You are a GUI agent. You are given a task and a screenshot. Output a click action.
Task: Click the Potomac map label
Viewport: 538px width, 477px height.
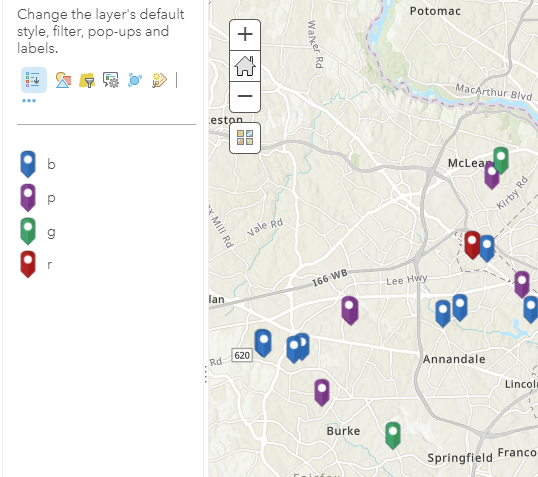coord(435,11)
